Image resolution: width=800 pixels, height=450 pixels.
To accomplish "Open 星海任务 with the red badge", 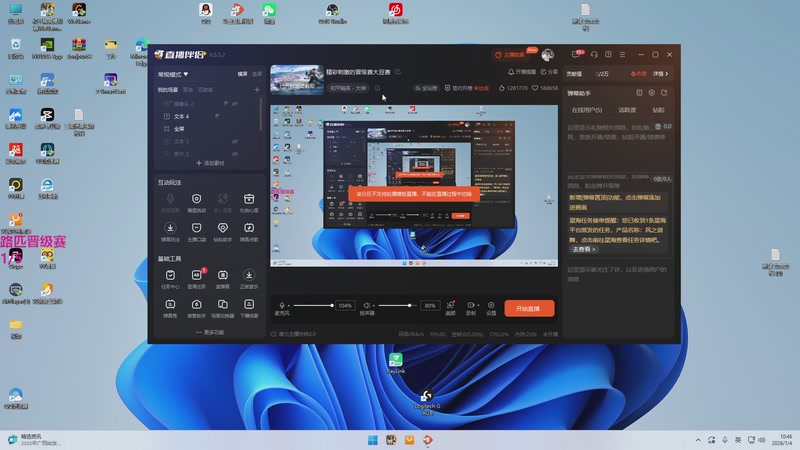I will tap(196, 279).
